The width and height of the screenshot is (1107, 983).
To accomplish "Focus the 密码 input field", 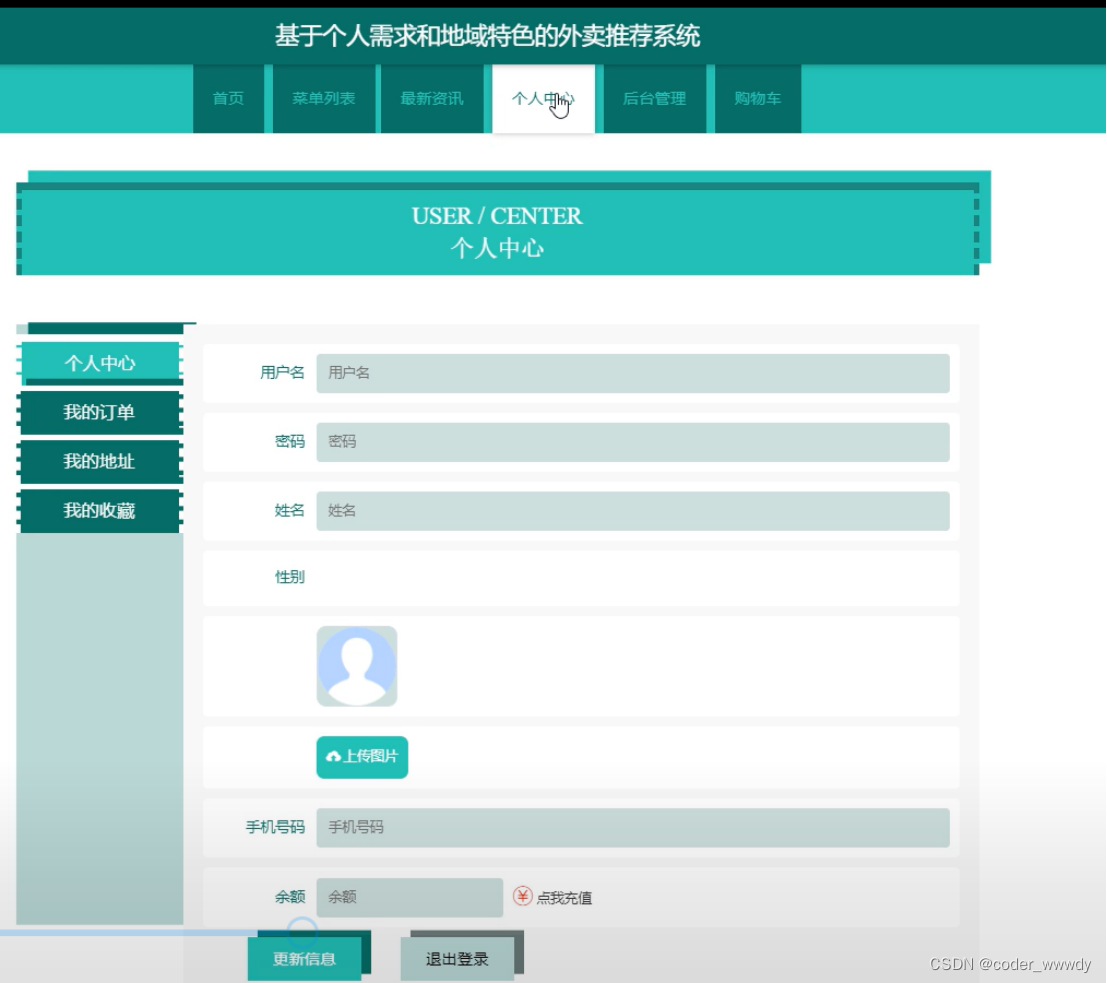I will click(x=633, y=442).
